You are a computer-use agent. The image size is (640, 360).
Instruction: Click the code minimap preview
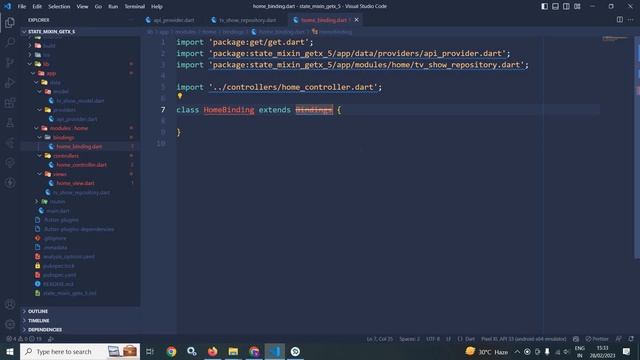coord(616,39)
